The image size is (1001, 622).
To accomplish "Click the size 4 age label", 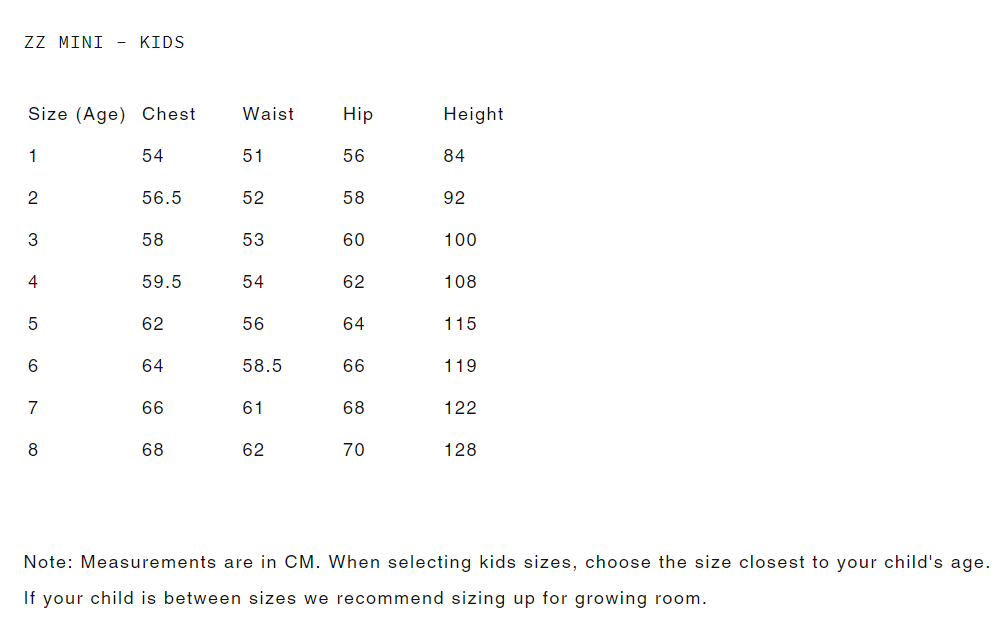I will coord(33,282).
